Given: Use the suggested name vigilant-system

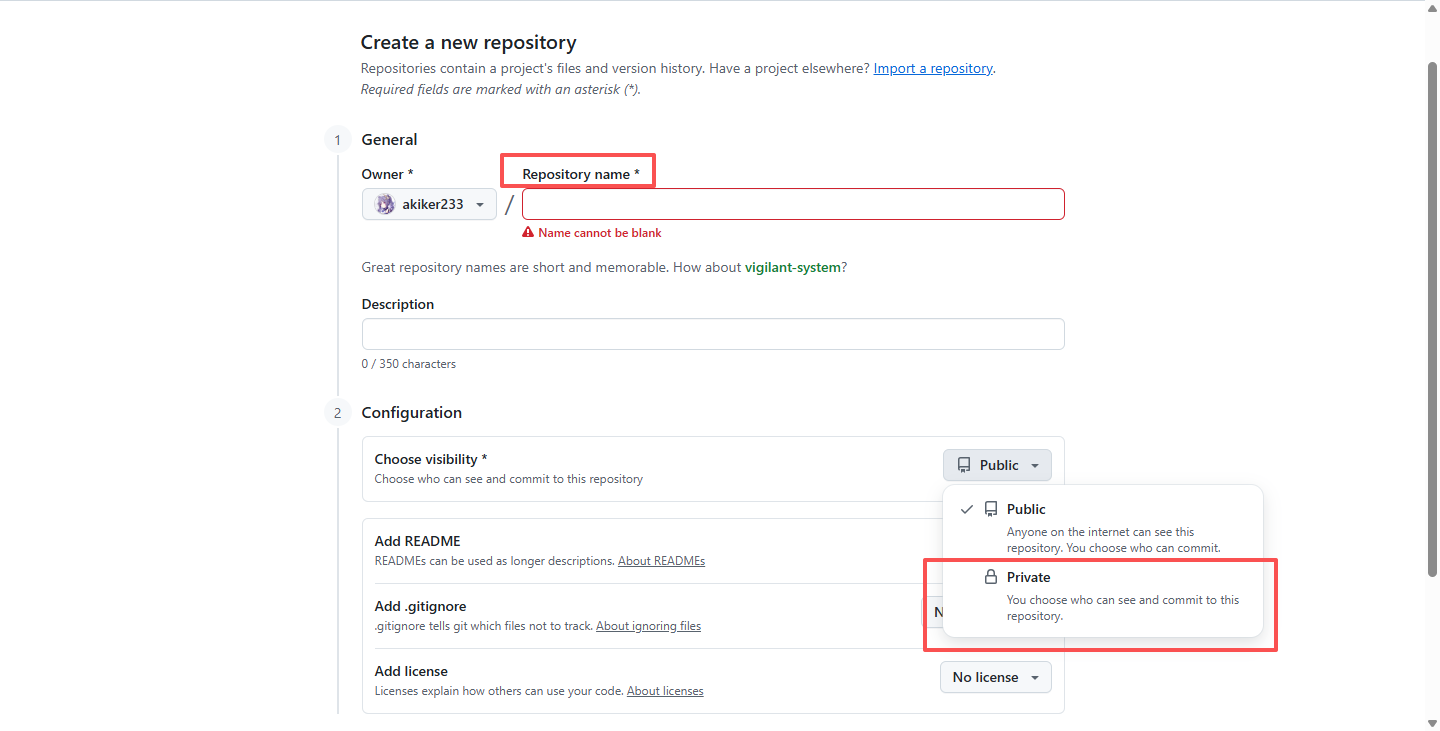Looking at the screenshot, I should [793, 267].
